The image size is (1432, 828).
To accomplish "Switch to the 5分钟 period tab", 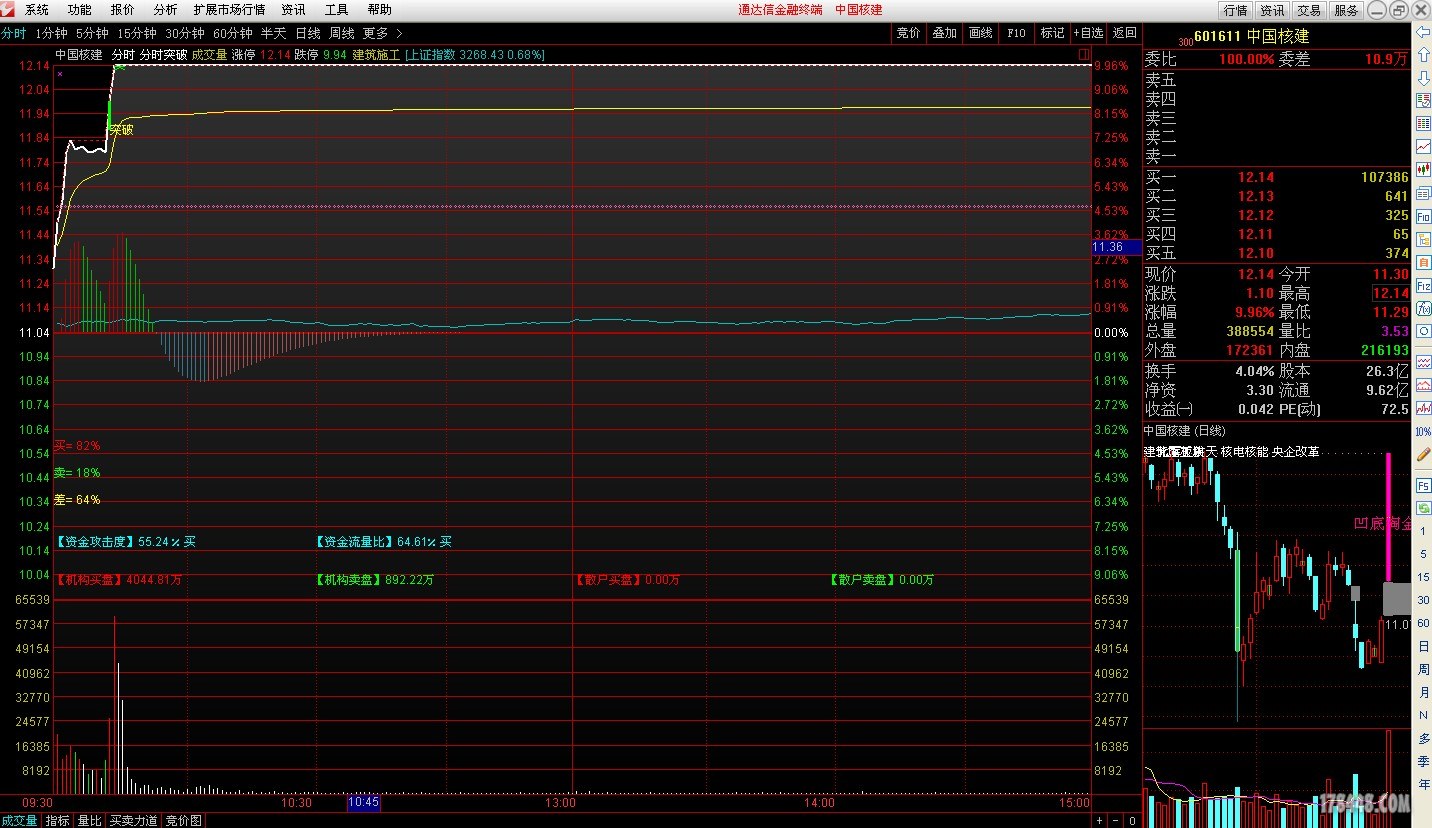I will 92,33.
